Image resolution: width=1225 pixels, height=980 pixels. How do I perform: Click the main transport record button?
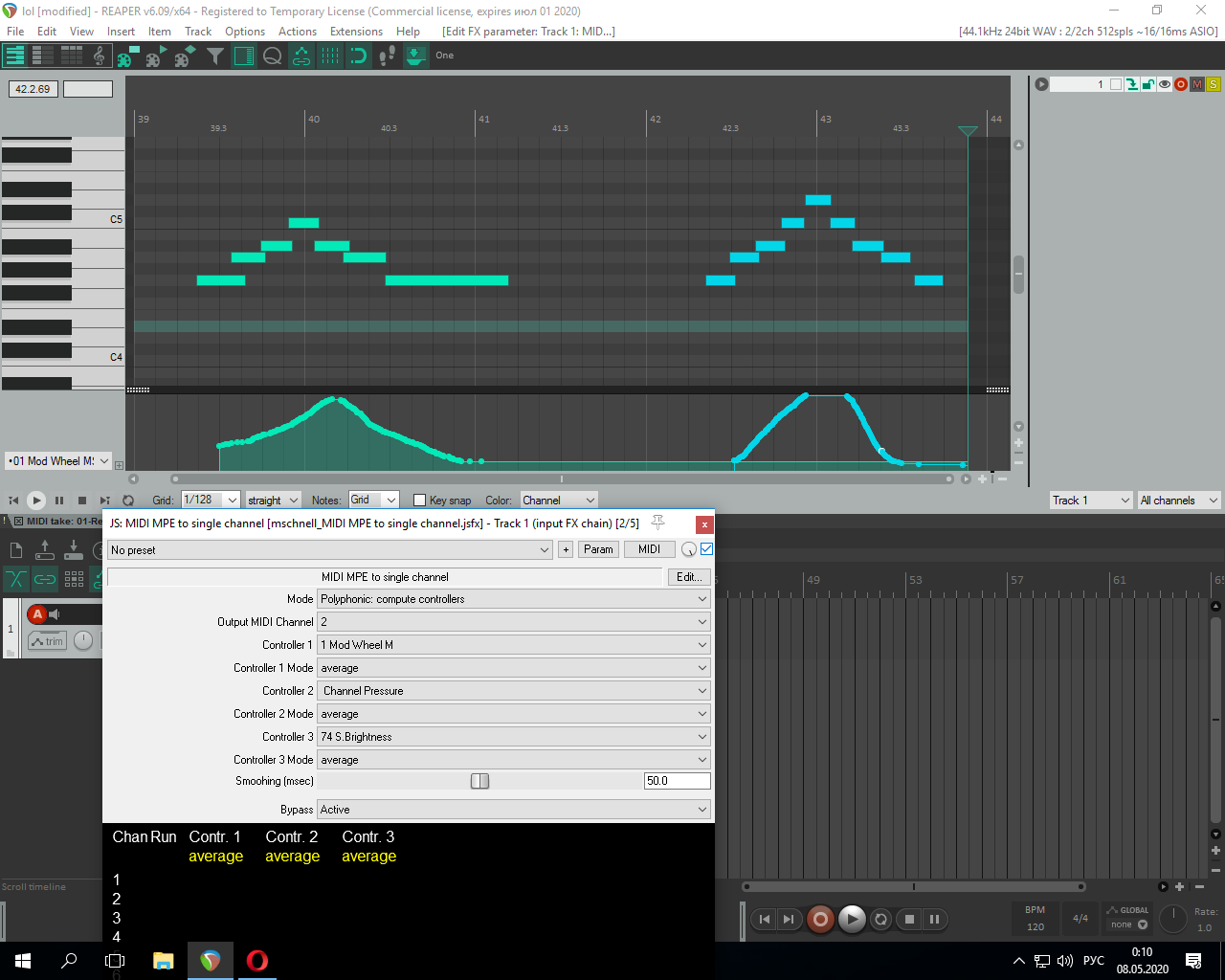[820, 920]
